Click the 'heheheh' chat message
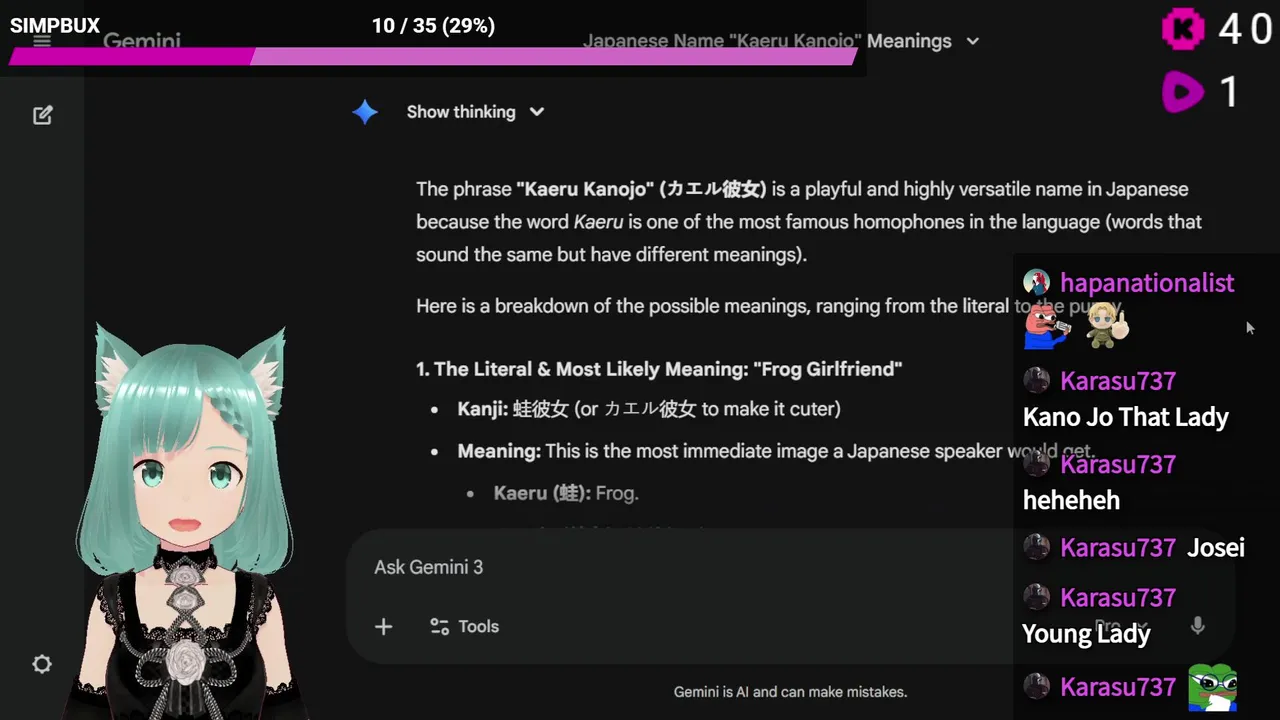 1071,500
